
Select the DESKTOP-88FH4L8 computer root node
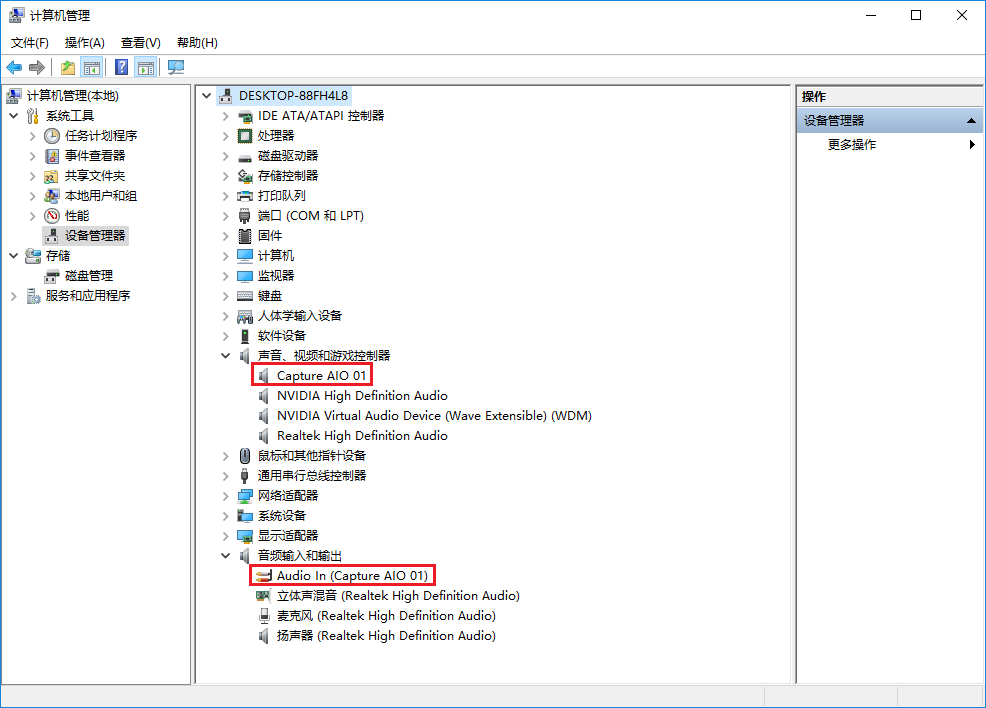[293, 95]
